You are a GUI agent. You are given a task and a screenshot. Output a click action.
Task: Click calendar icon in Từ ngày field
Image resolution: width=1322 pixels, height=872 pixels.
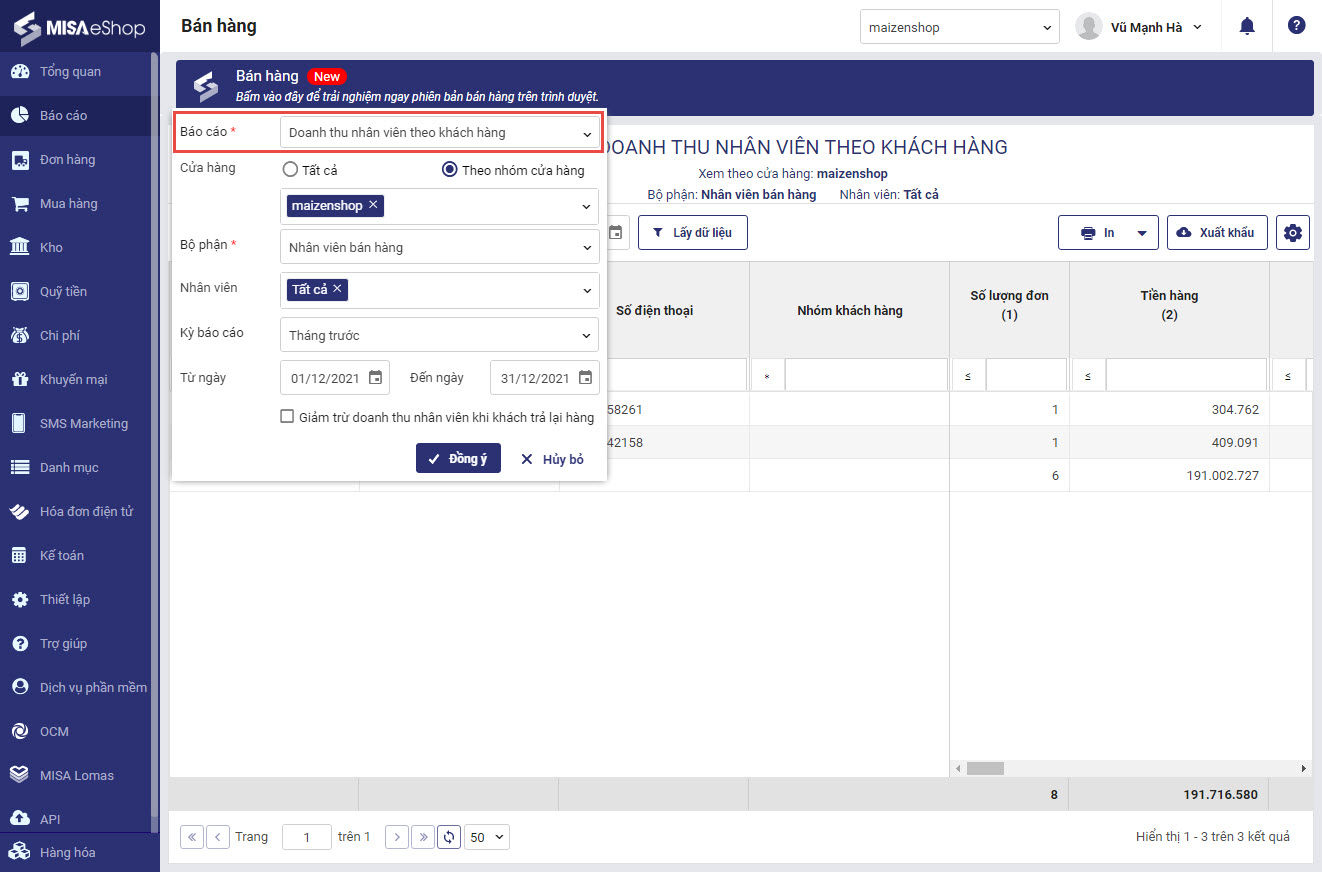pyautogui.click(x=375, y=378)
